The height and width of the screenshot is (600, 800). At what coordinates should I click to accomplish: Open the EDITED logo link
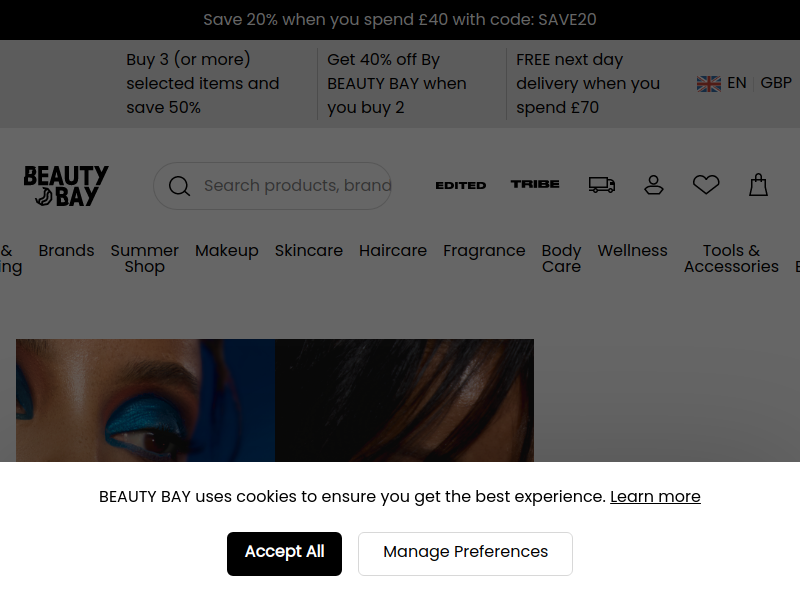point(461,185)
